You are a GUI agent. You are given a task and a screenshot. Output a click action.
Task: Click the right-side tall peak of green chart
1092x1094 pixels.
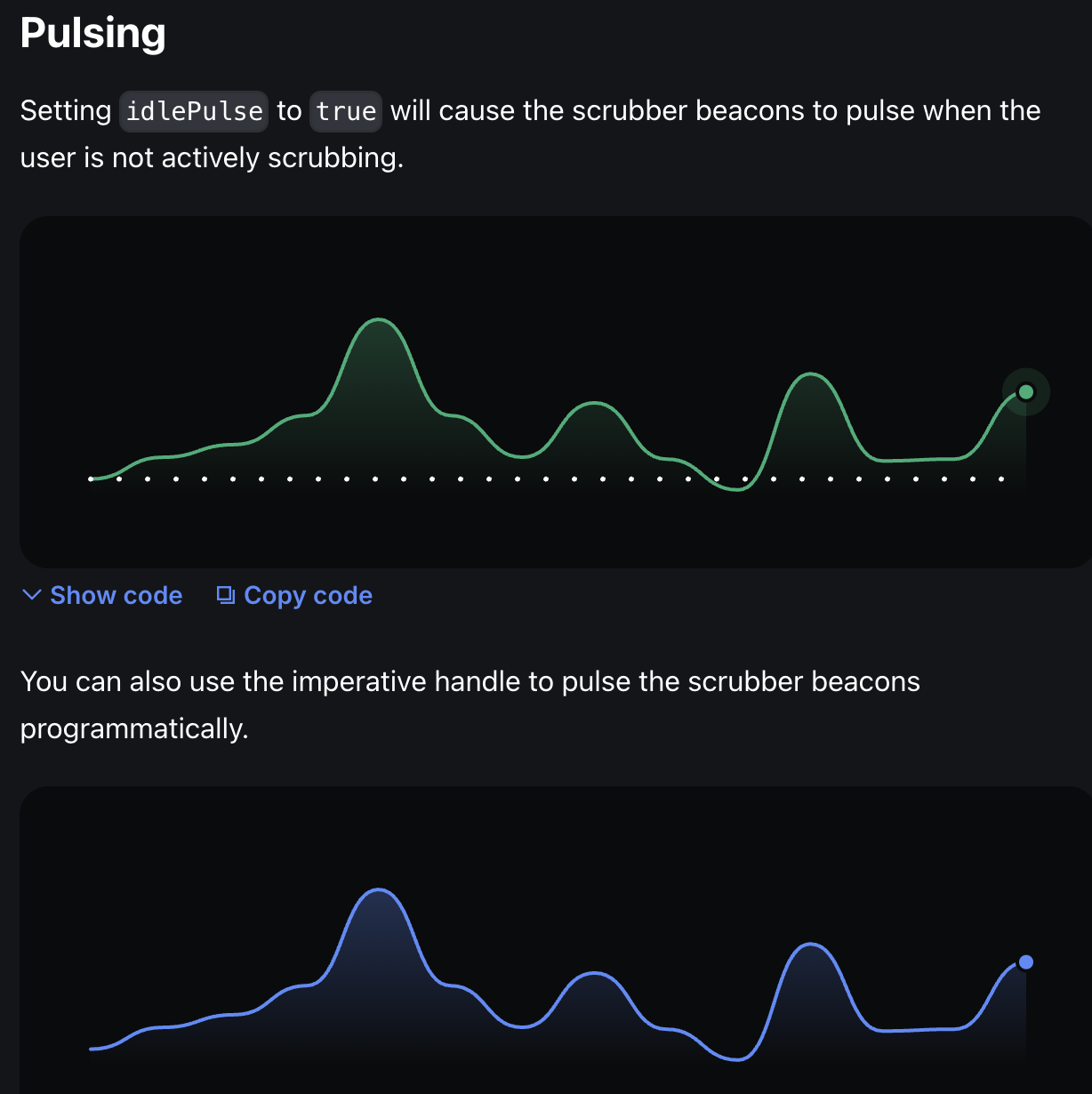click(x=811, y=374)
